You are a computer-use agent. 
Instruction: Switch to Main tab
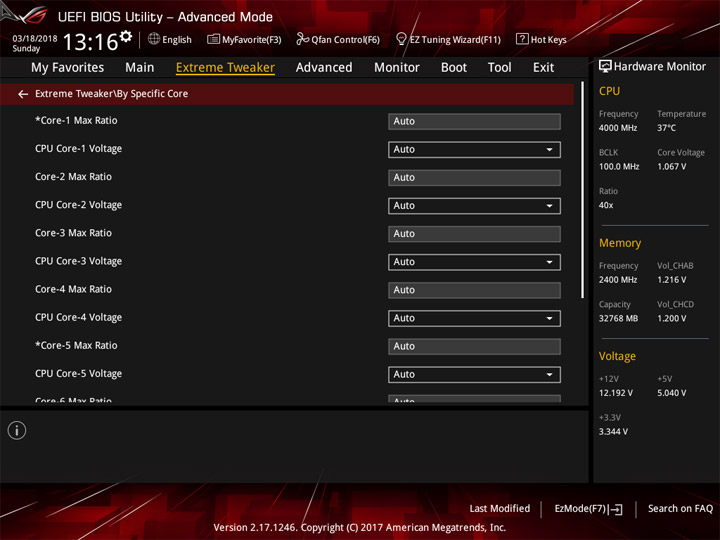point(140,68)
